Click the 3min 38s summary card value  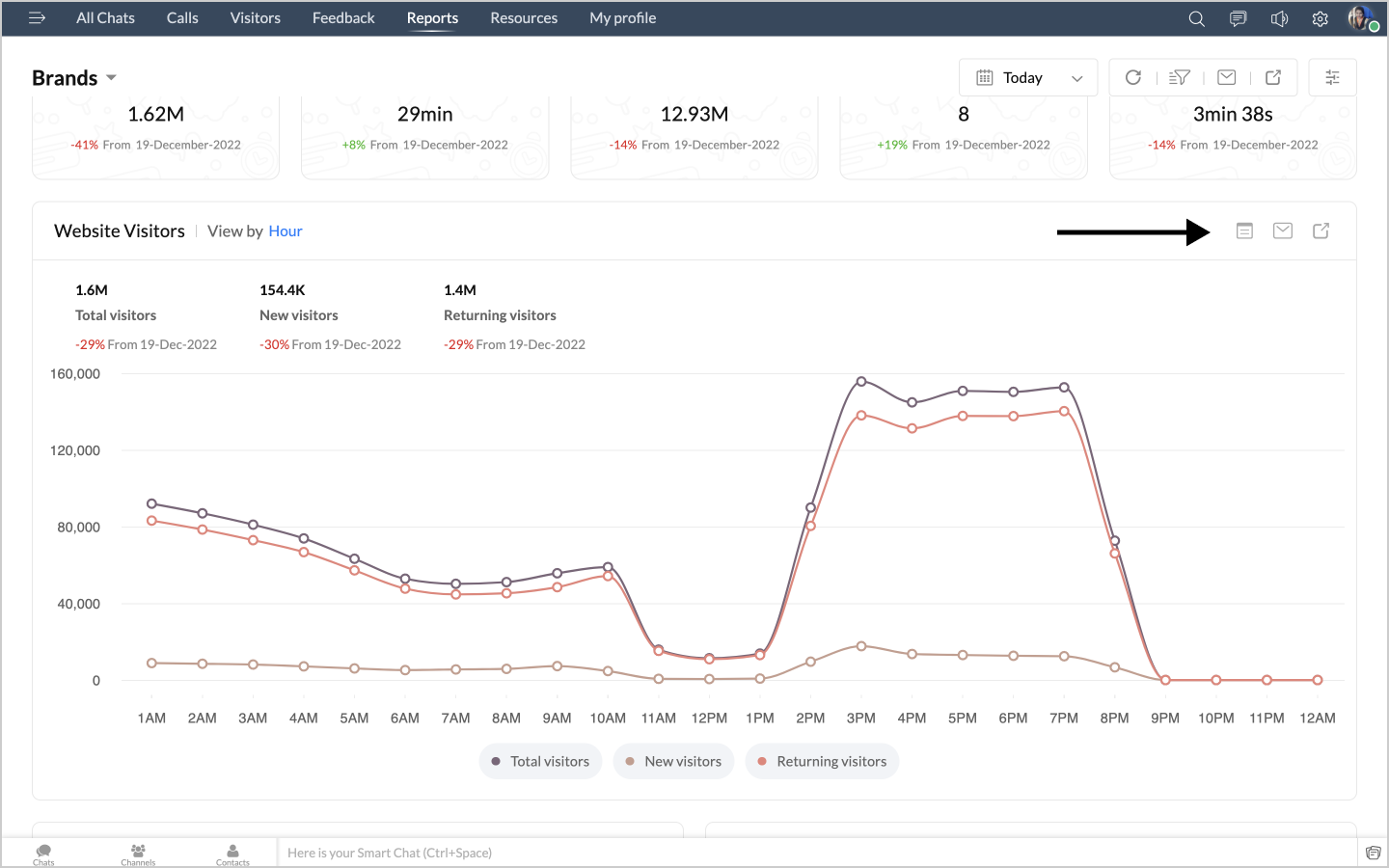coord(1233,115)
